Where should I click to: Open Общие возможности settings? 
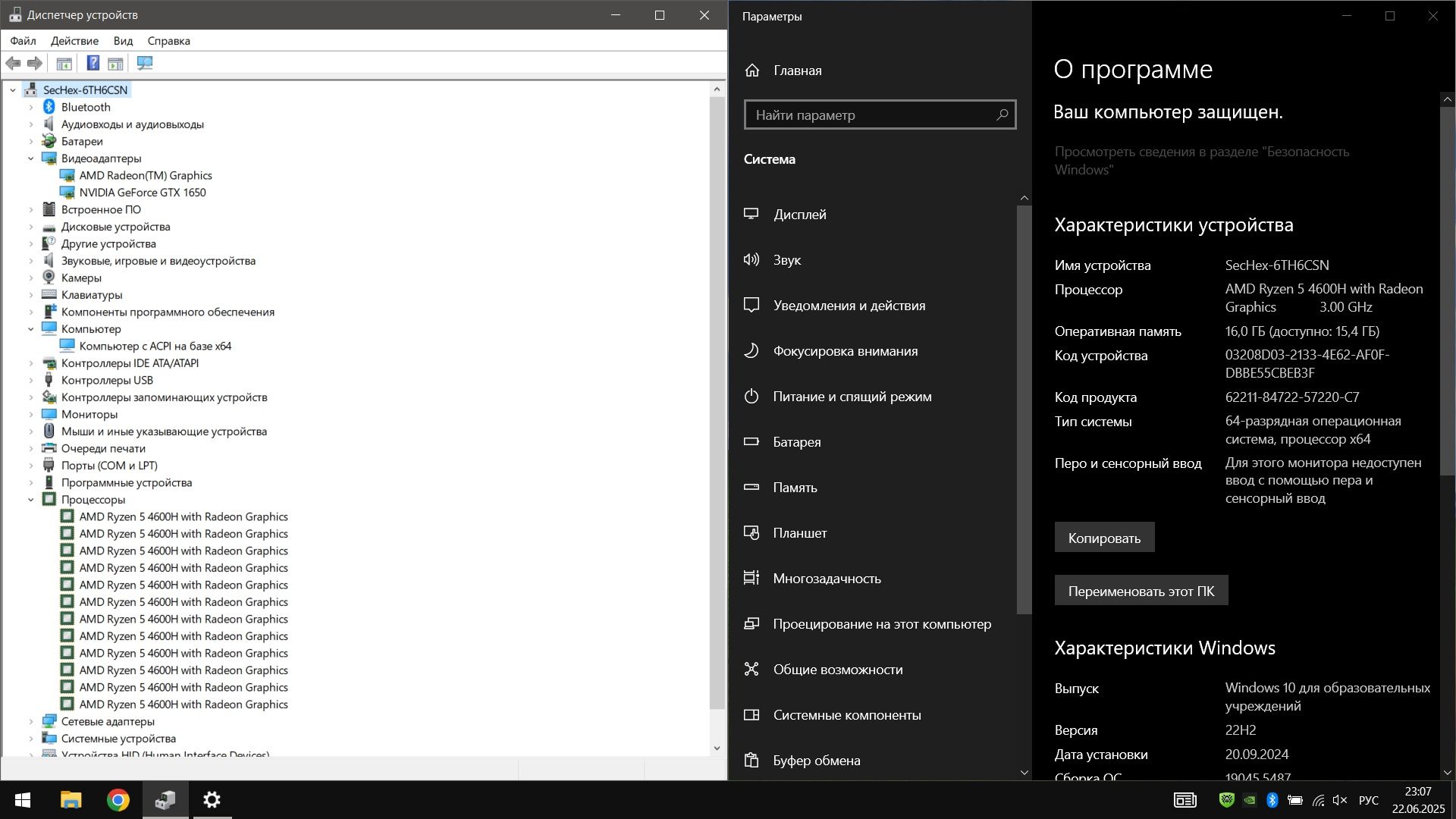[x=872, y=670]
